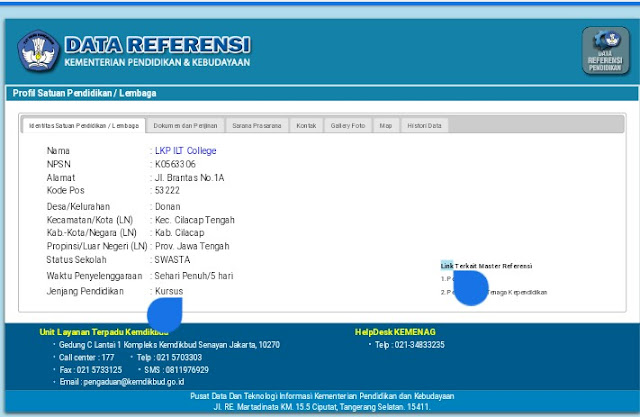
Task: Select the NPSN value K0563306
Action: [175, 164]
